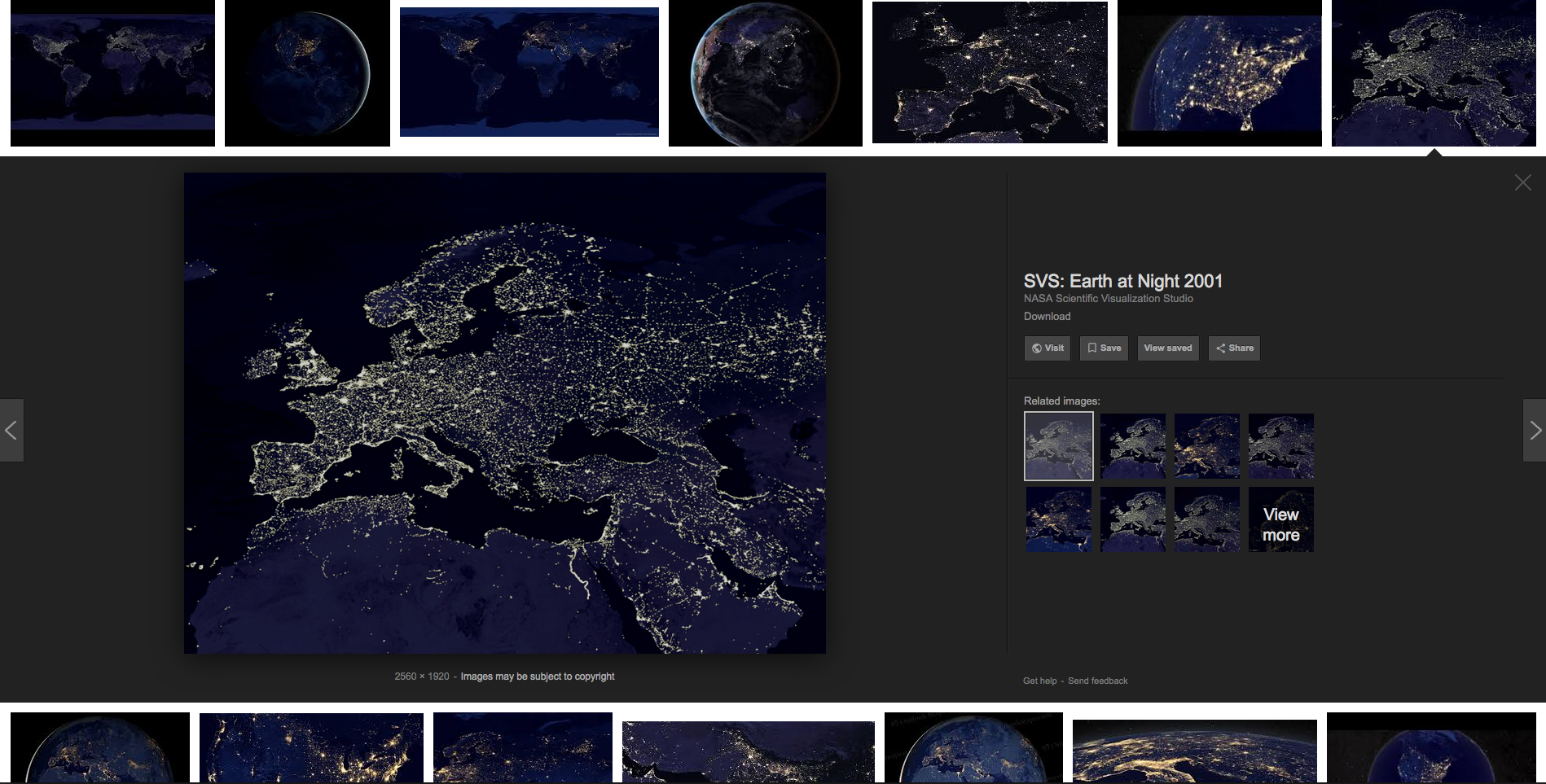The width and height of the screenshot is (1546, 784).
Task: Open the dark globe thumbnail showing North America lights
Action: tap(307, 73)
